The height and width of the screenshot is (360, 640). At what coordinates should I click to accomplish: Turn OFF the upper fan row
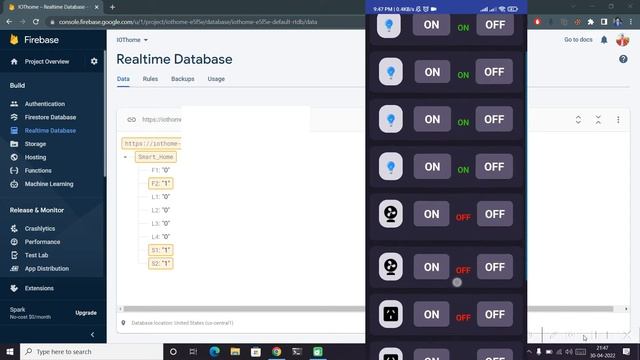[495, 214]
